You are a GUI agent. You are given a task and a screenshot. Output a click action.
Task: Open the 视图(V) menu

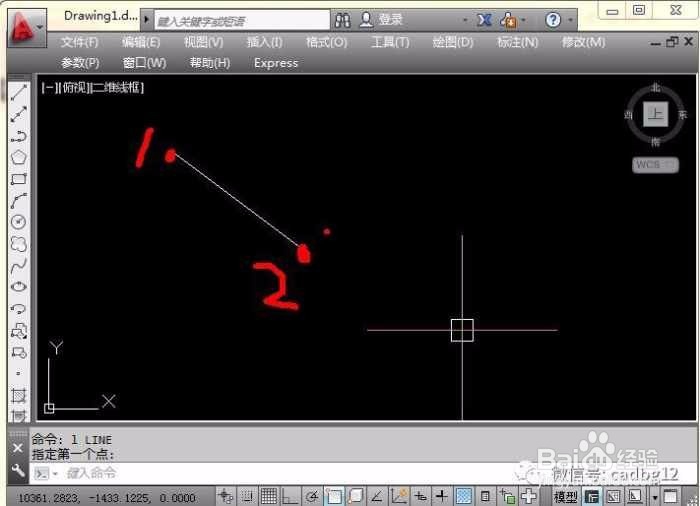point(204,42)
